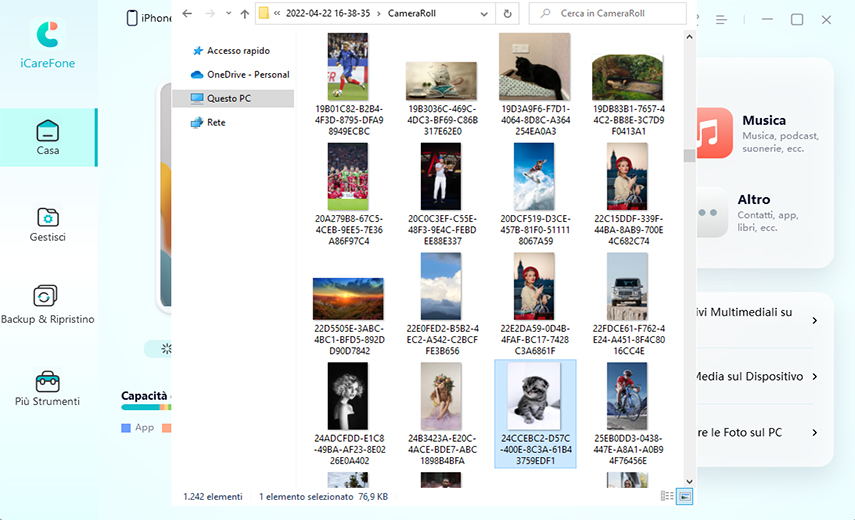The width and height of the screenshot is (855, 520).
Task: Open the Gestisci manage section
Action: (x=47, y=217)
